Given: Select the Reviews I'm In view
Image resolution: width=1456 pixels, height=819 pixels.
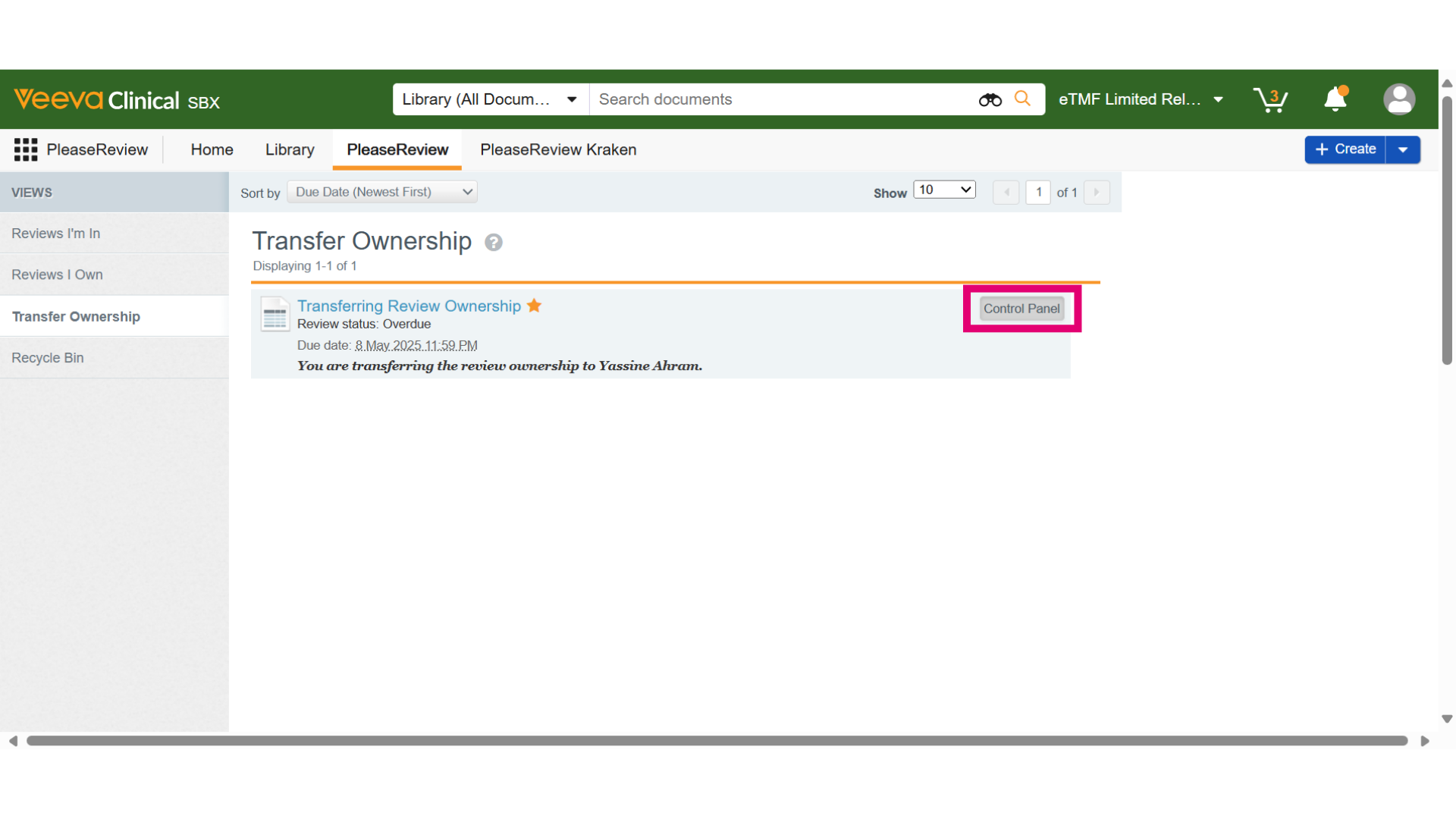Looking at the screenshot, I should click(x=115, y=234).
